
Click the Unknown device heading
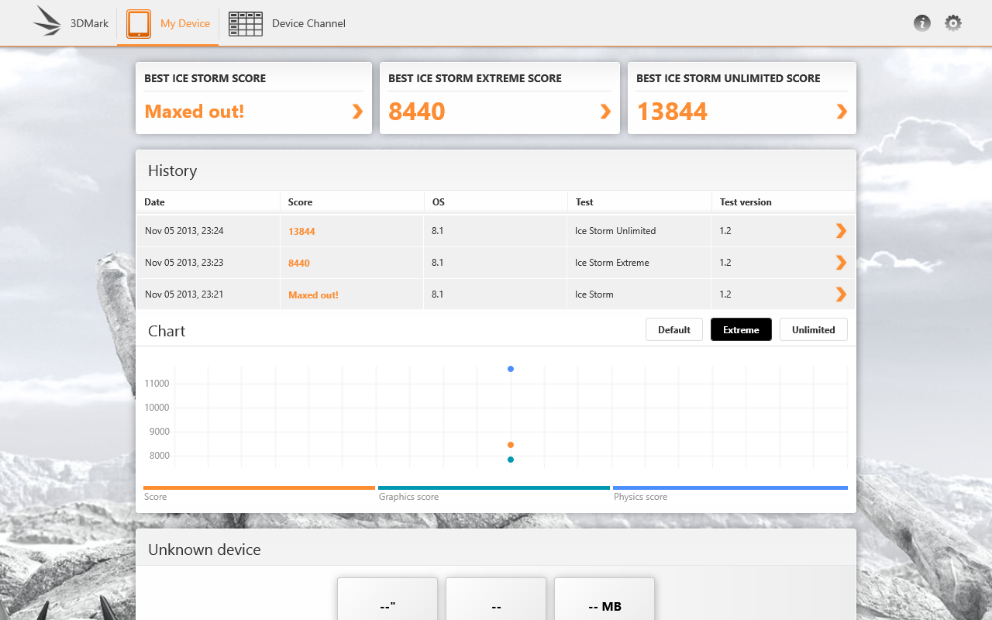pyautogui.click(x=204, y=549)
